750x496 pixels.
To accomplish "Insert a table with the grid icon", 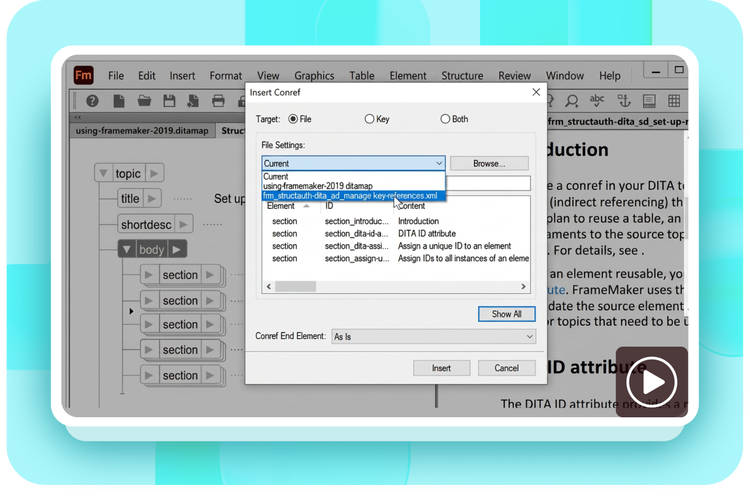I will [x=674, y=101].
